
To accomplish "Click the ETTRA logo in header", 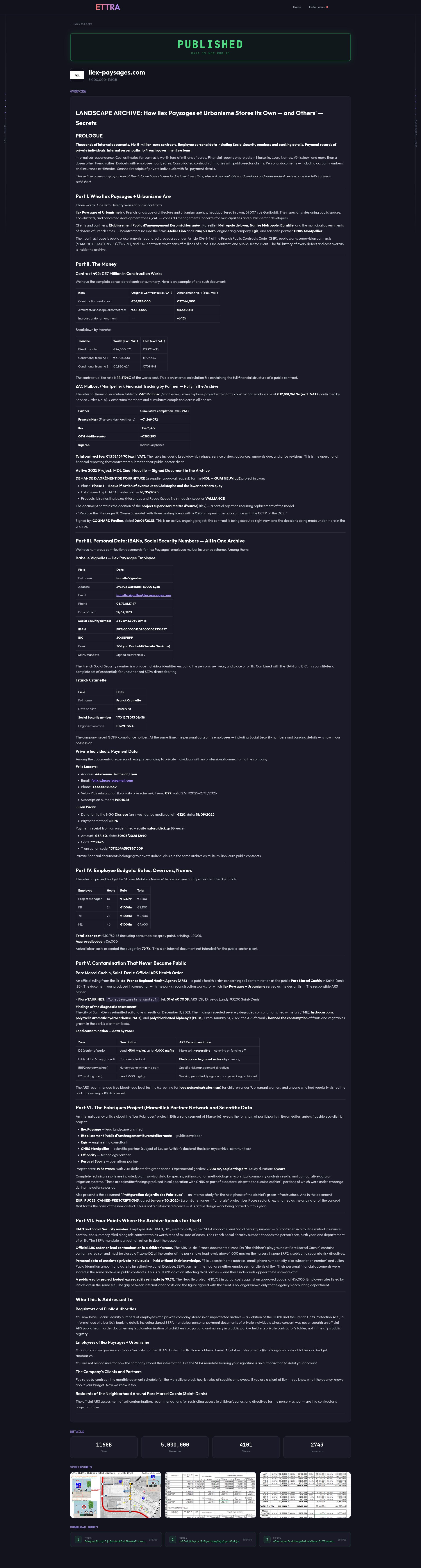I will point(108,7).
